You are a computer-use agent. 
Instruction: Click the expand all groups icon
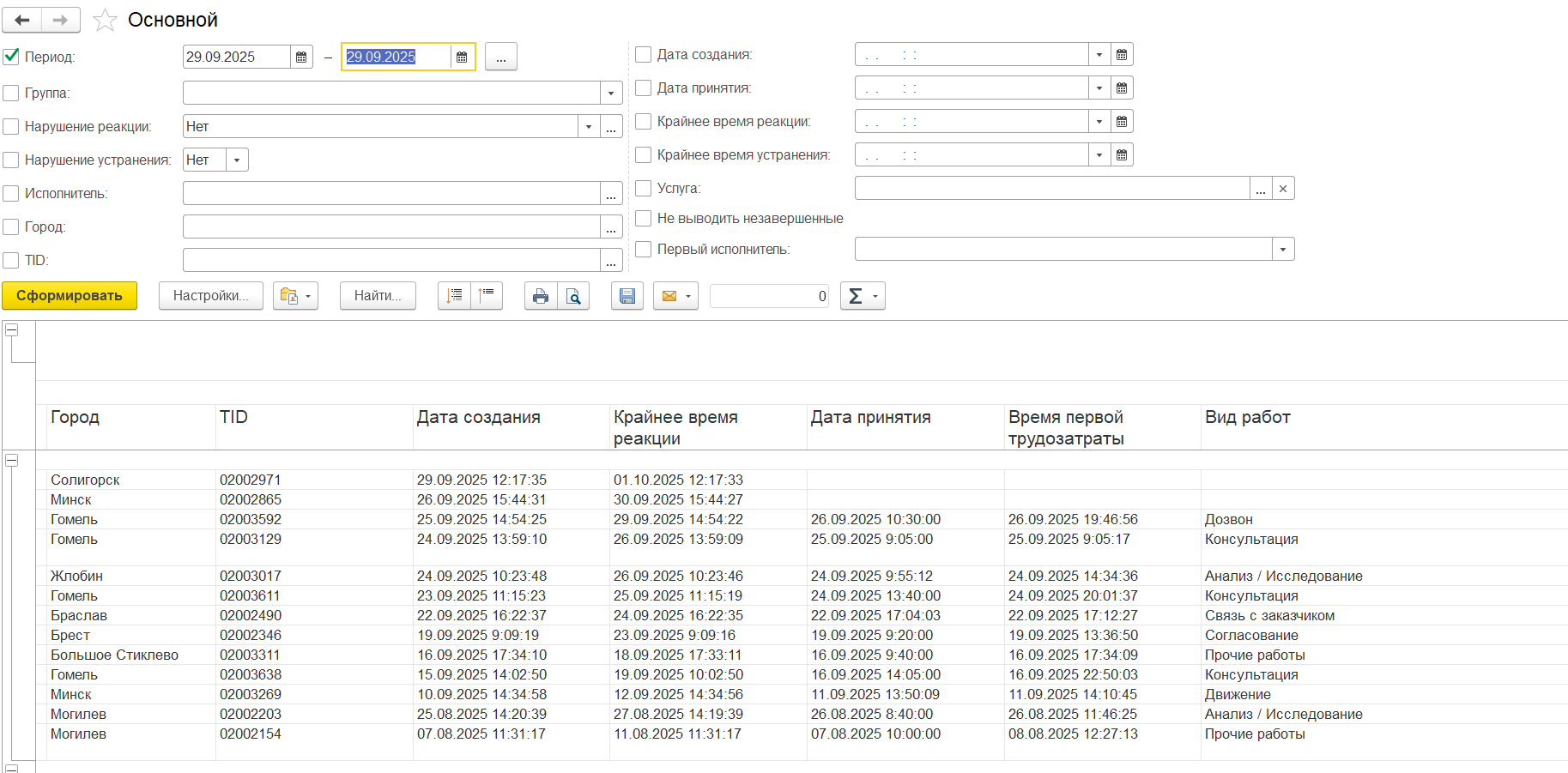[x=454, y=296]
